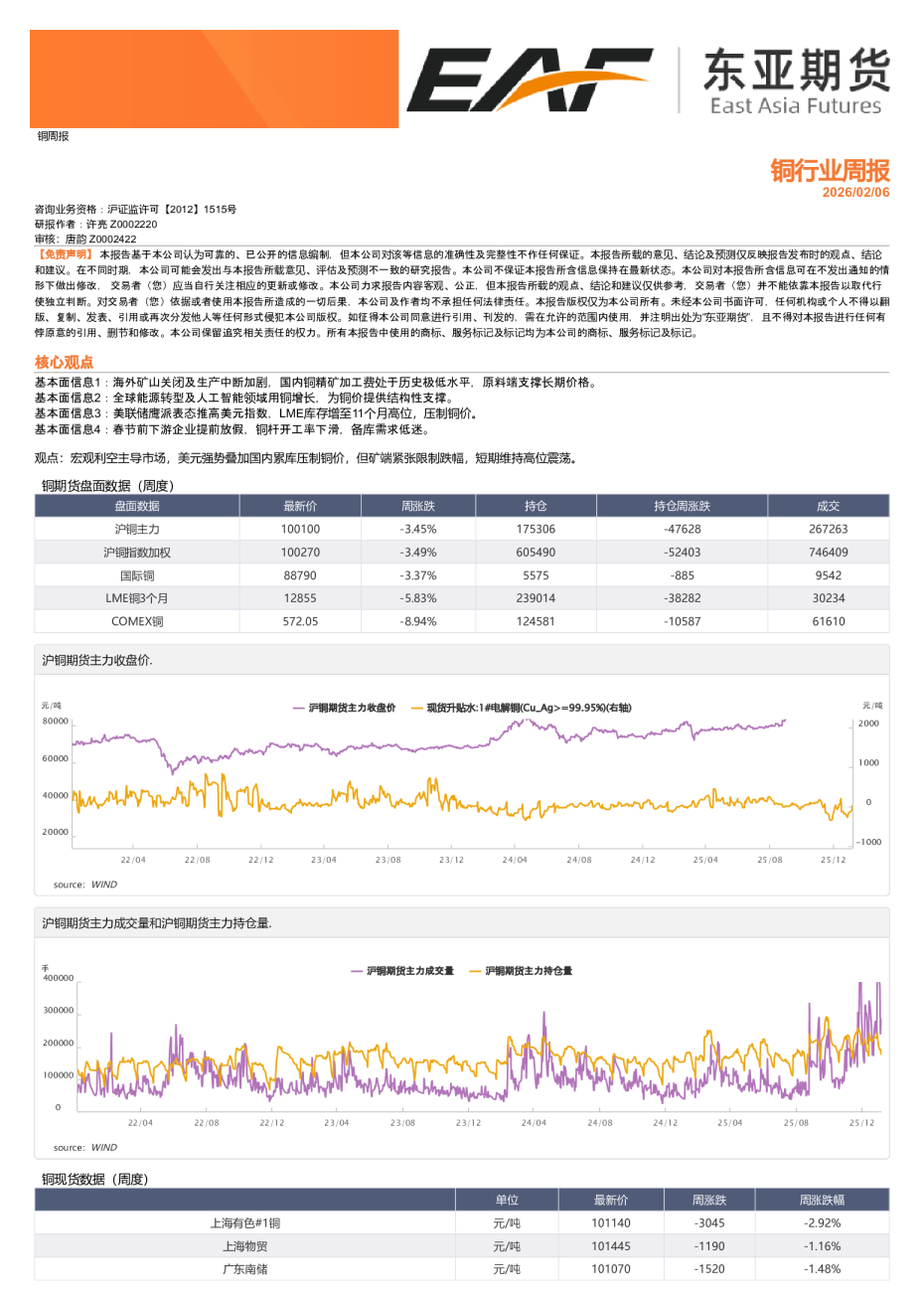Select the 沪铜主力 row label

pyautogui.click(x=137, y=530)
